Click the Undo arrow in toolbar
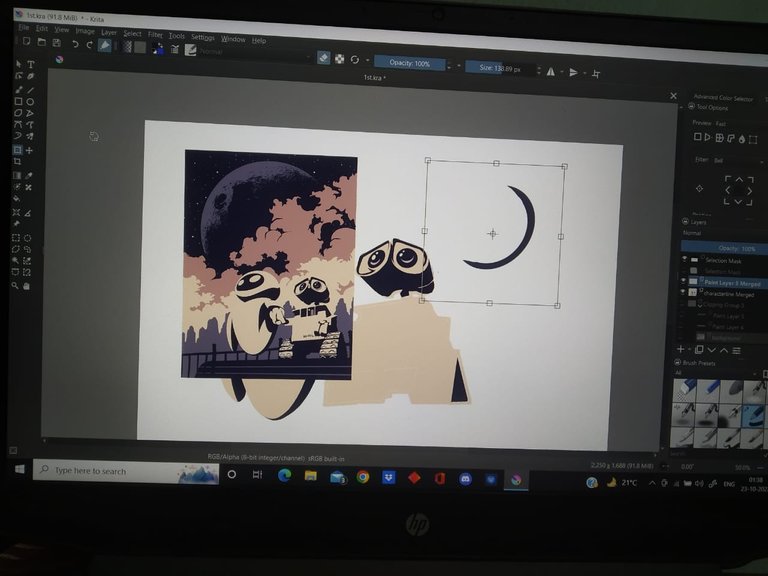The height and width of the screenshot is (576, 768). [75, 44]
